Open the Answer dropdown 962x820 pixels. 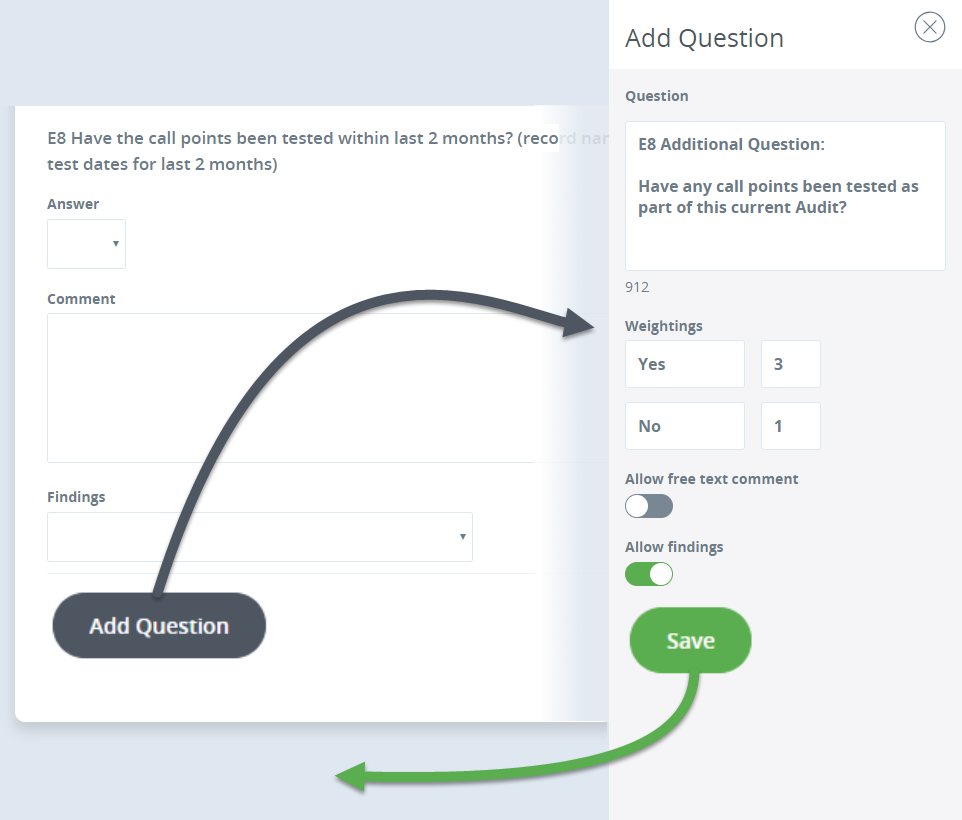coord(87,244)
